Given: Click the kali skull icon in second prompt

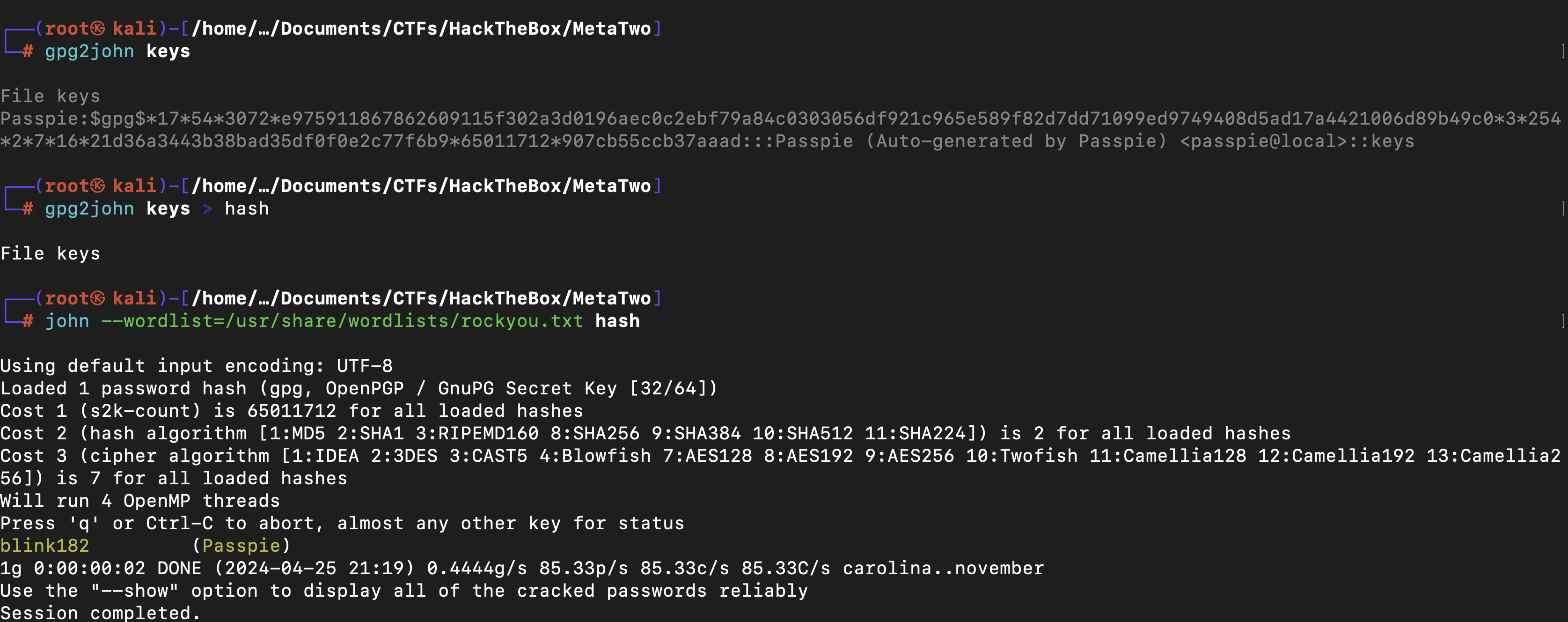Looking at the screenshot, I should point(97,186).
